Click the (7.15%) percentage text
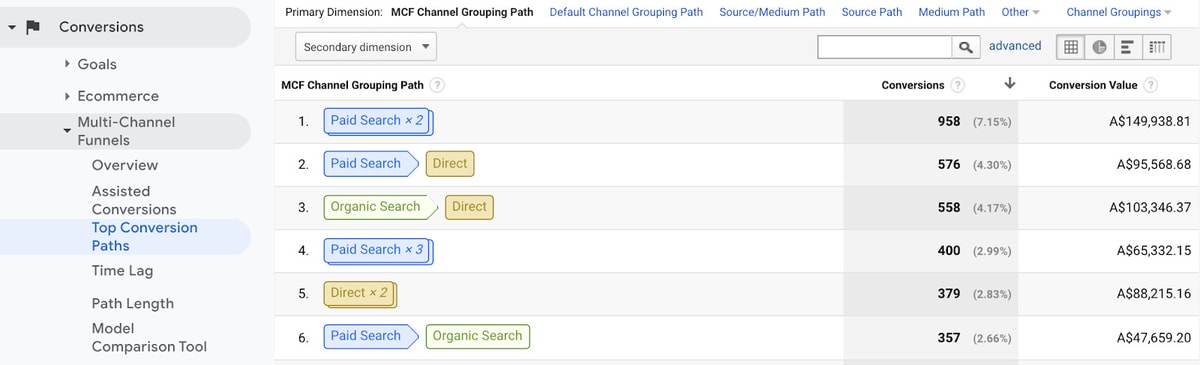The height and width of the screenshot is (365, 1200). coord(992,122)
